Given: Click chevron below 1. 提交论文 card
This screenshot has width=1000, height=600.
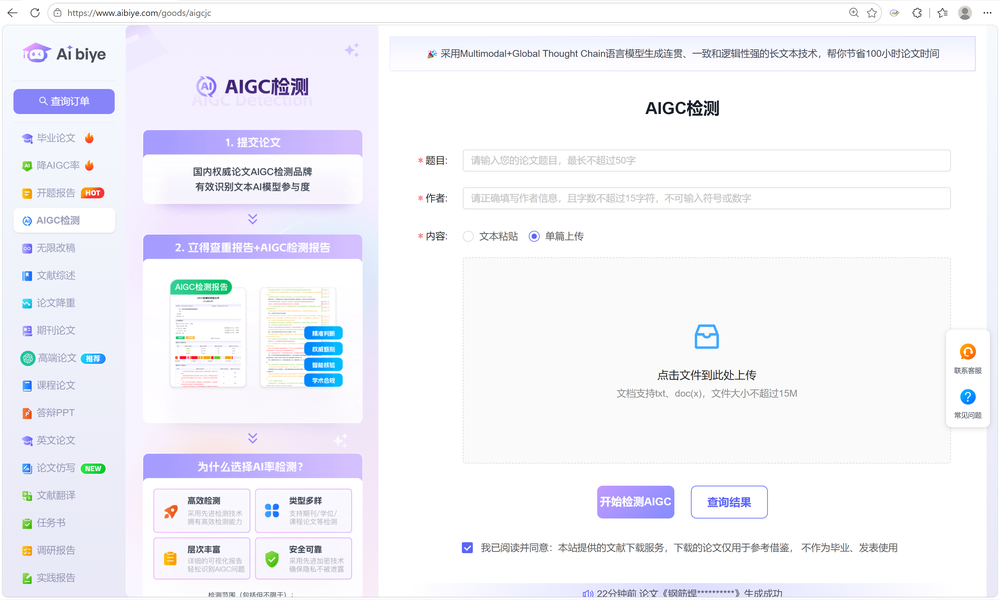Looking at the screenshot, I should coord(253,219).
